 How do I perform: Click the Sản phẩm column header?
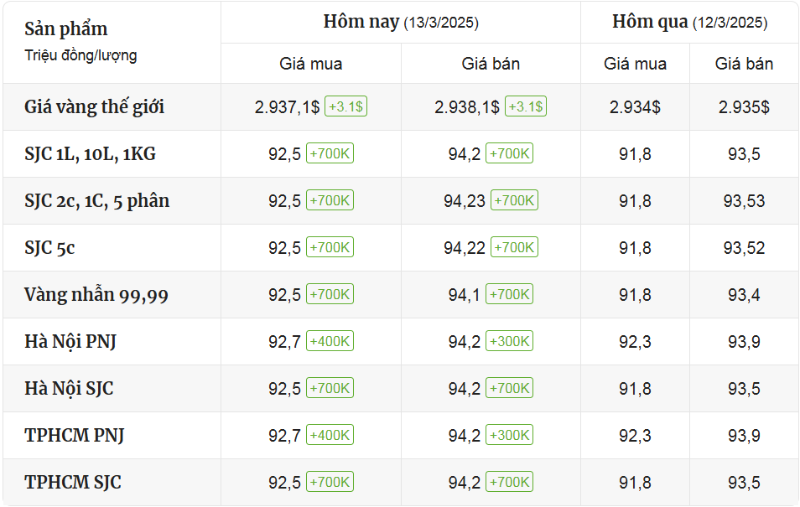click(x=66, y=29)
